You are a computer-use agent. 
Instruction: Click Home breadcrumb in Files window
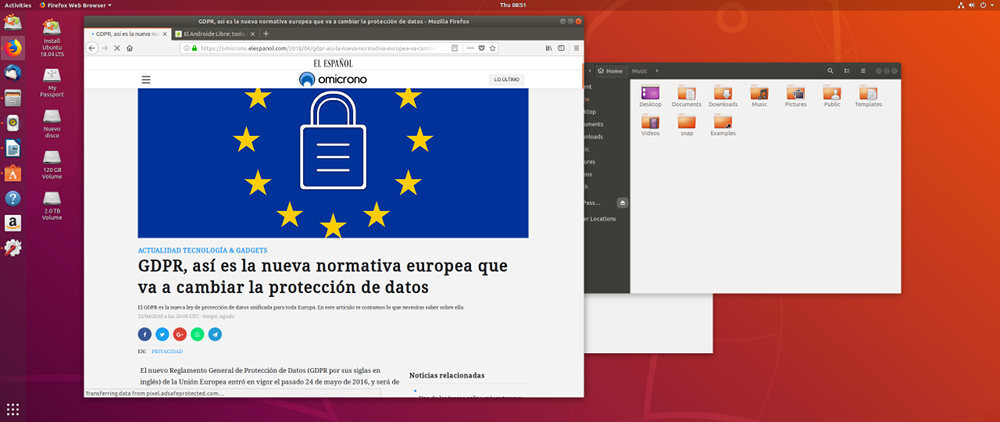point(610,71)
